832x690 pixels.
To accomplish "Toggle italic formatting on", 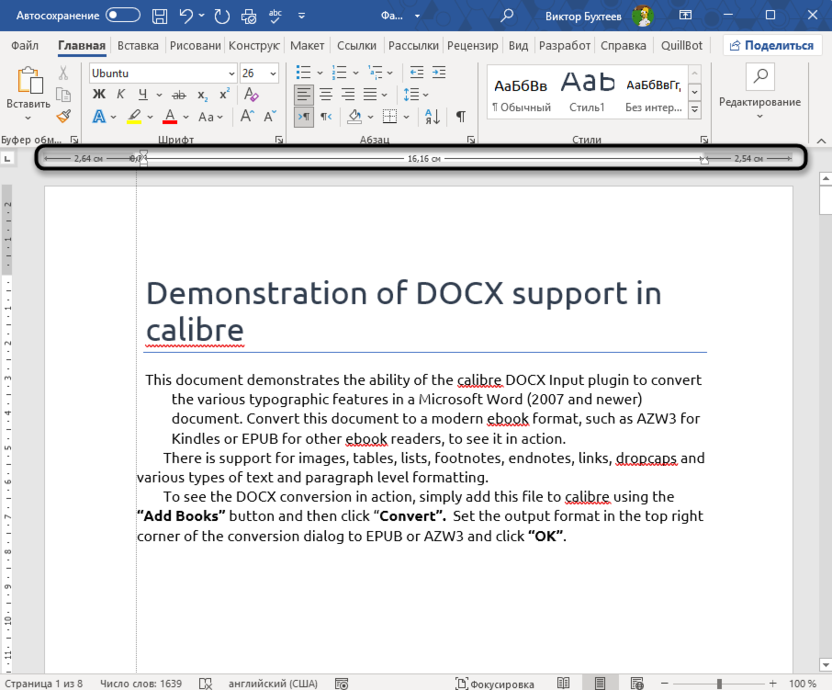I will click(122, 93).
